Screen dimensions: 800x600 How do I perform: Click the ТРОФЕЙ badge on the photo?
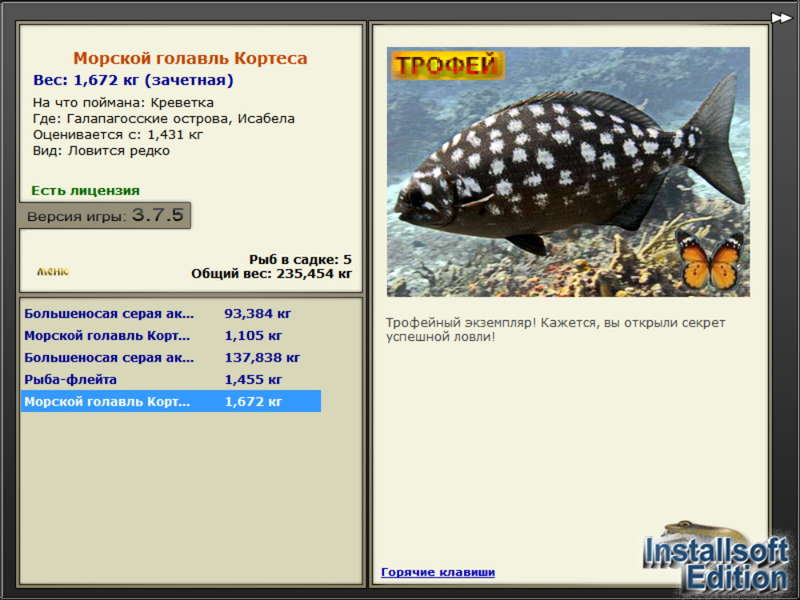coord(448,65)
